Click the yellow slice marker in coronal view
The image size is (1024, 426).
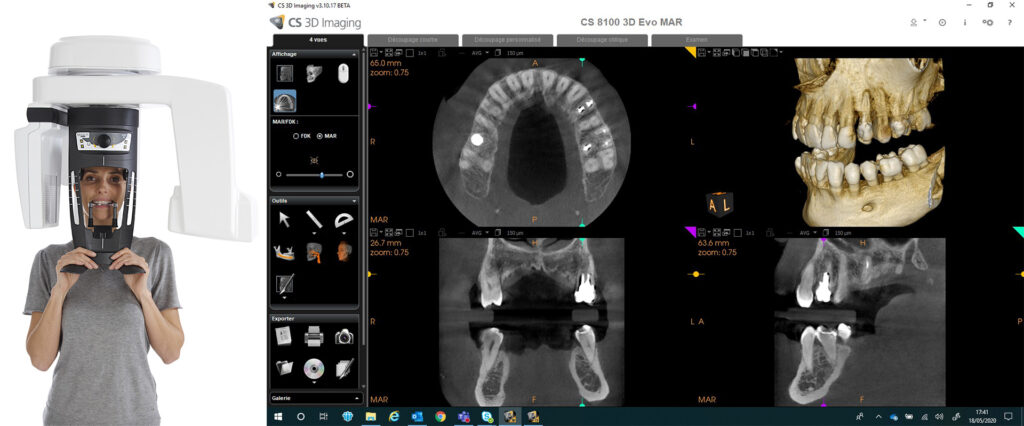(371, 274)
